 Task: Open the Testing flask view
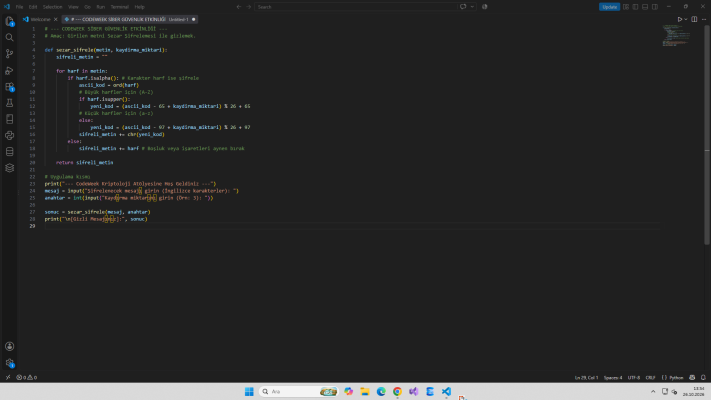(10, 103)
